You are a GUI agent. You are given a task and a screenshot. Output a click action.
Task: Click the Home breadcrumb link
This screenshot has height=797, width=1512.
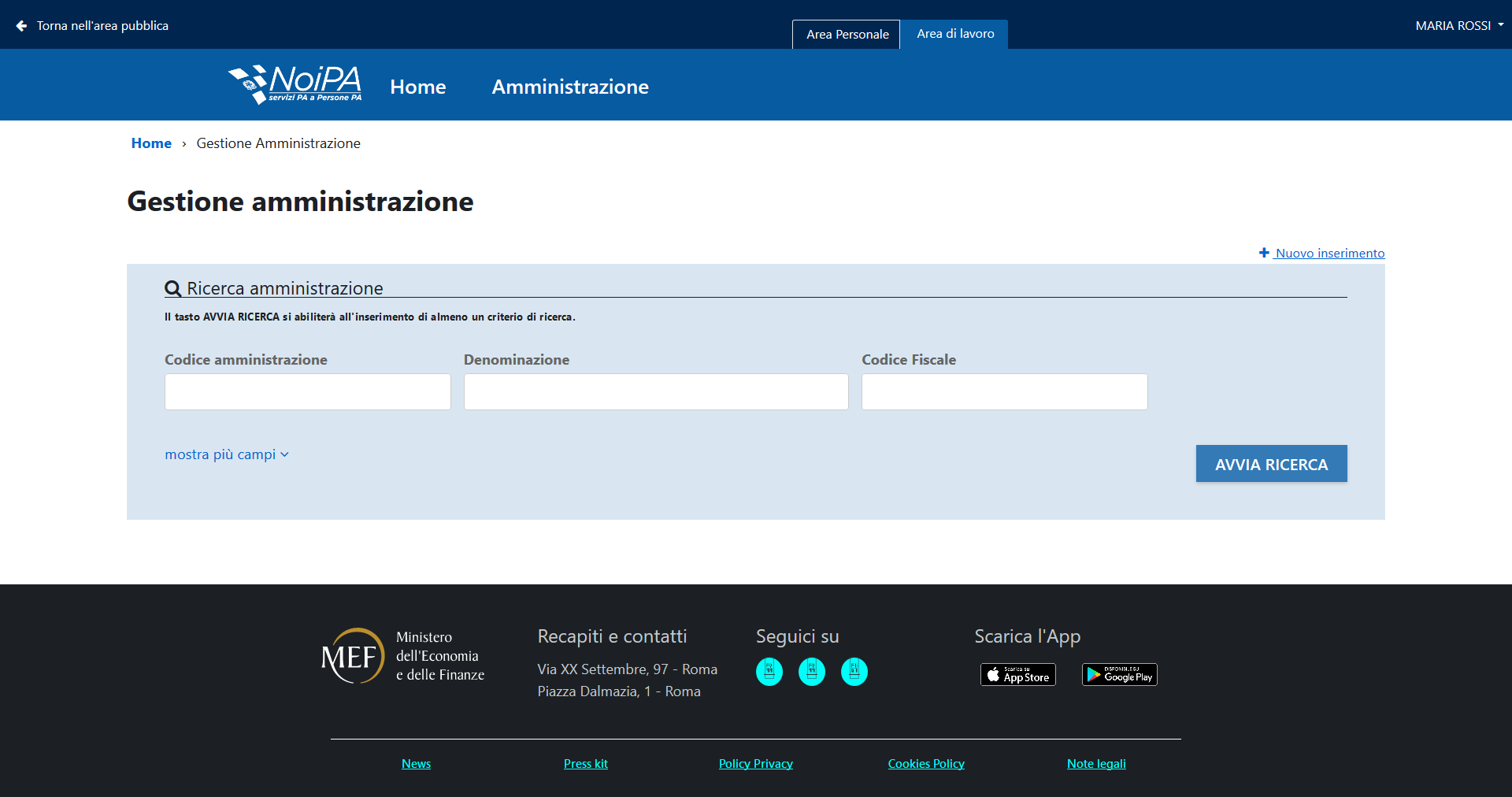[151, 143]
